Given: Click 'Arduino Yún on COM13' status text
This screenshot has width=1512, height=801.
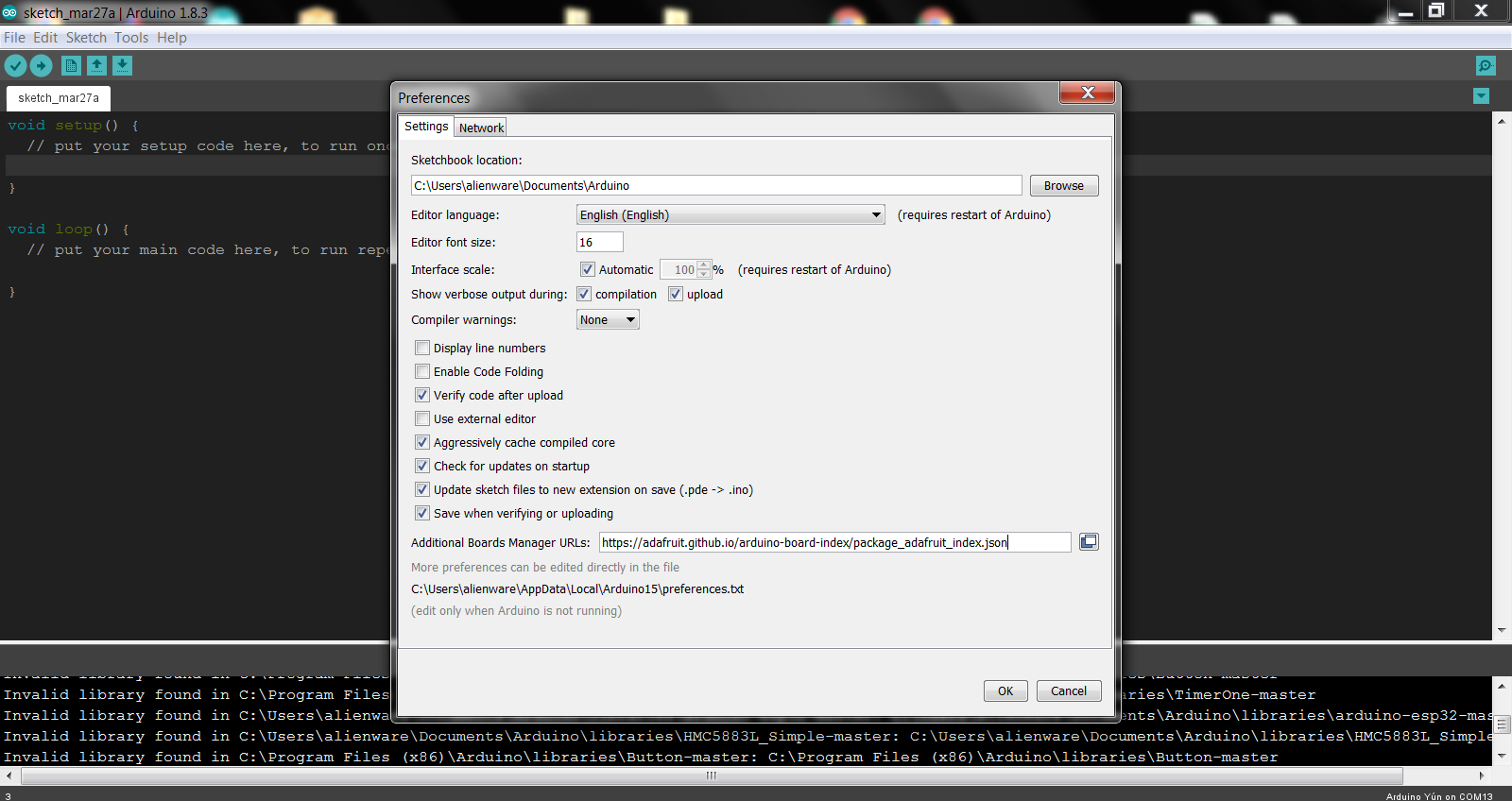Looking at the screenshot, I should pyautogui.click(x=1439, y=796).
